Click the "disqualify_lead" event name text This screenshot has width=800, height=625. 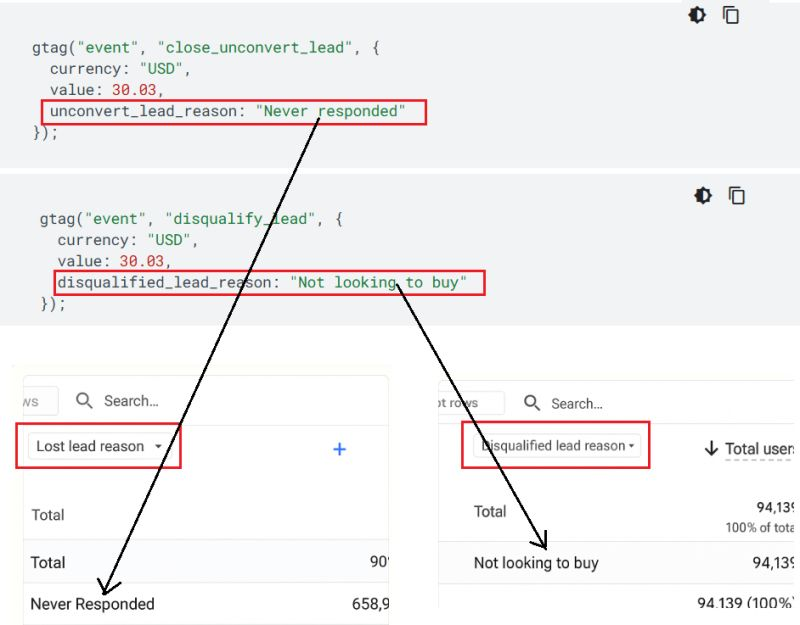[240, 219]
